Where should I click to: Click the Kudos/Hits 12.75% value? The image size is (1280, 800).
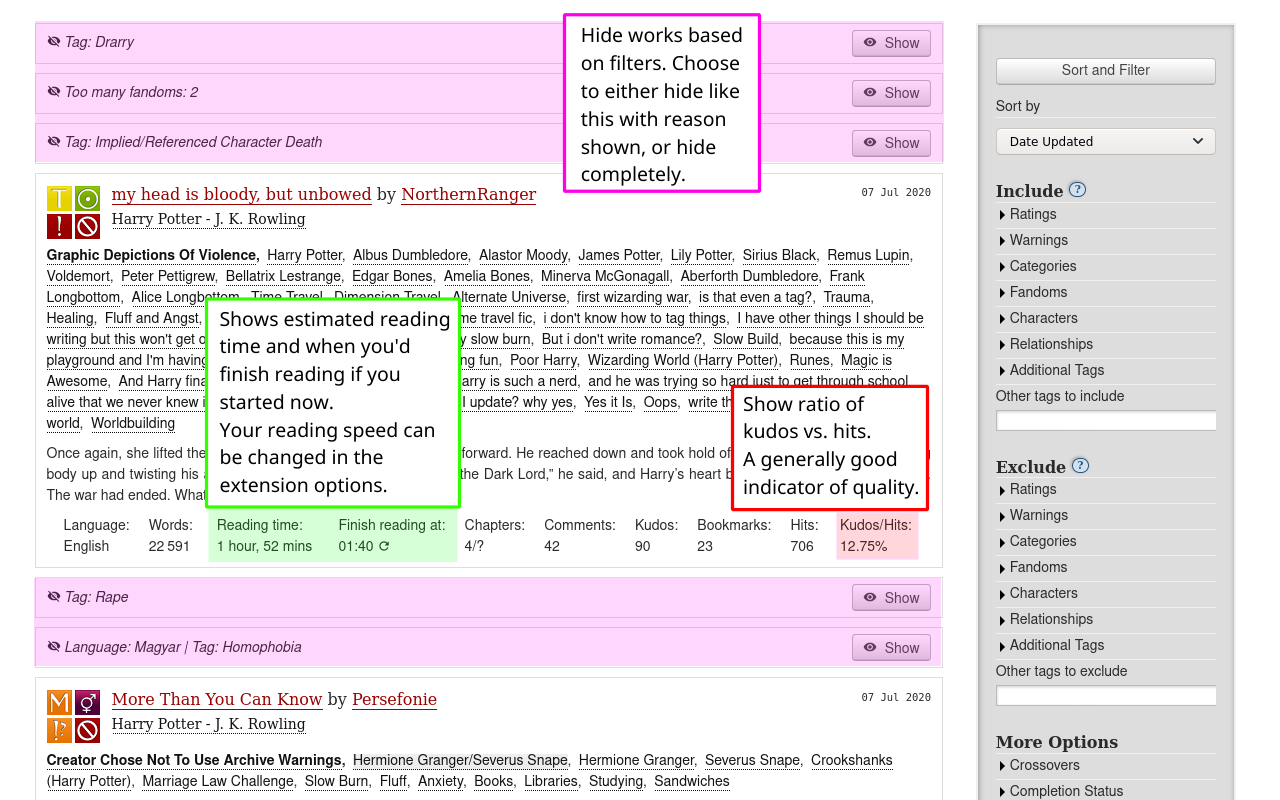(x=864, y=546)
